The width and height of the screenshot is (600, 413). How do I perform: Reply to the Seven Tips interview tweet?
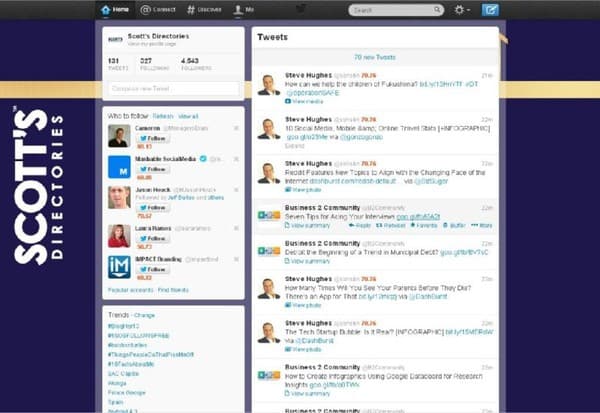click(357, 226)
